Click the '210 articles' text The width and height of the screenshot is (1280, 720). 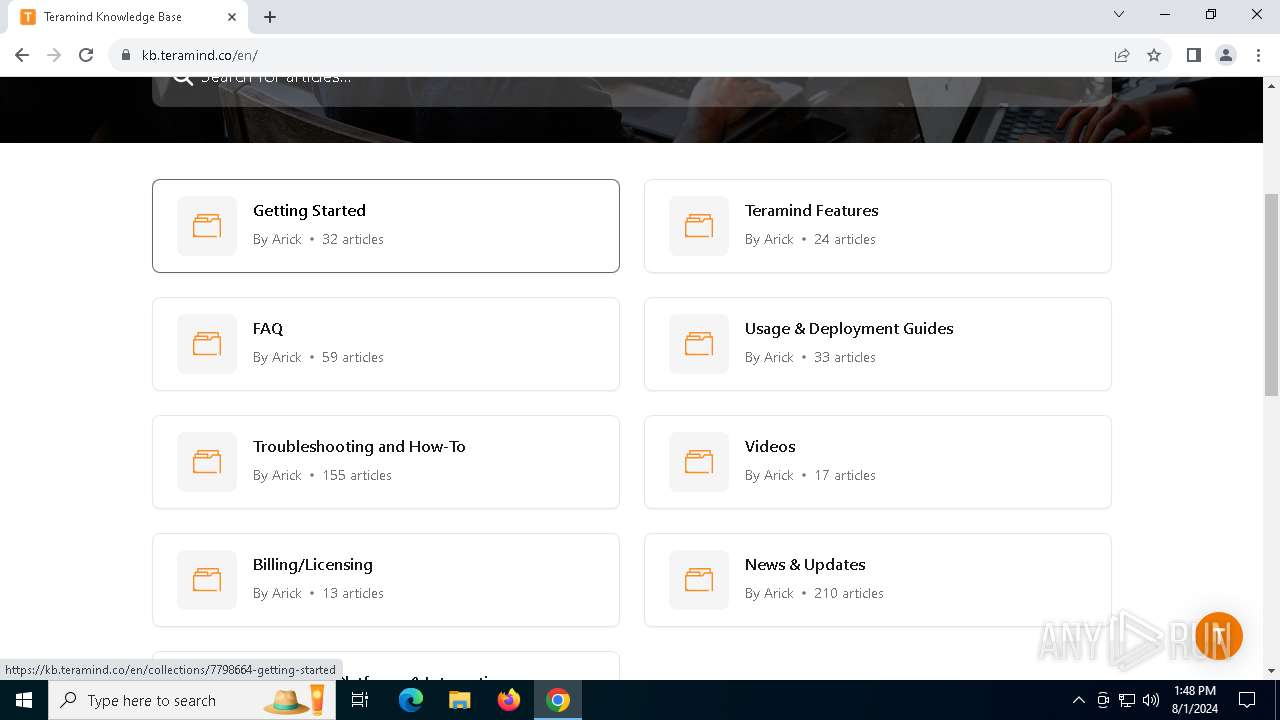tap(849, 593)
